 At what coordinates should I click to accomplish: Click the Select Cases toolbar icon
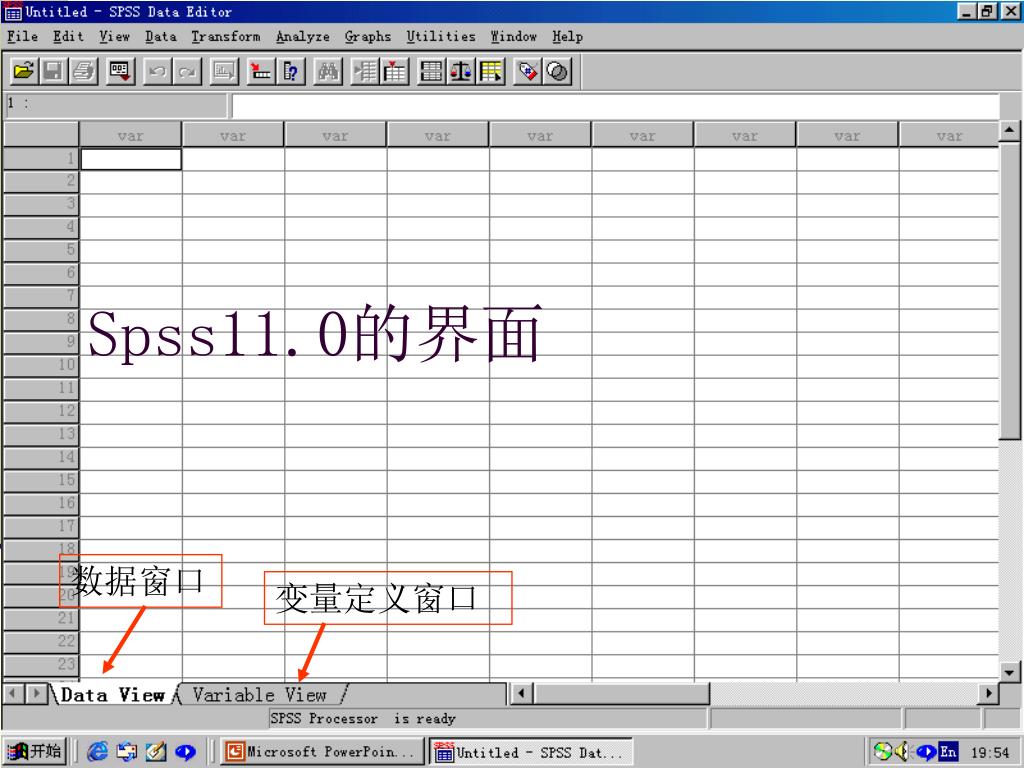tap(491, 71)
